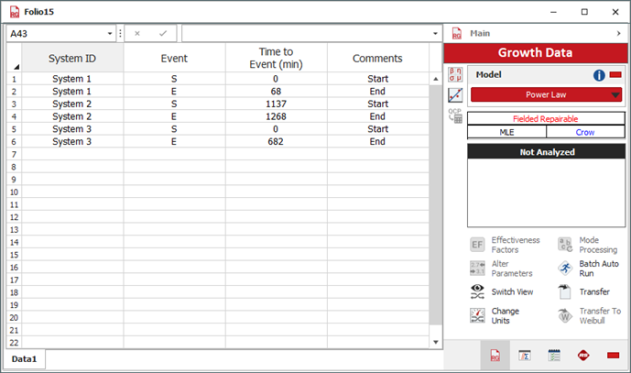Click the Comments column header
Screen dimensions: 631x373
(x=378, y=58)
